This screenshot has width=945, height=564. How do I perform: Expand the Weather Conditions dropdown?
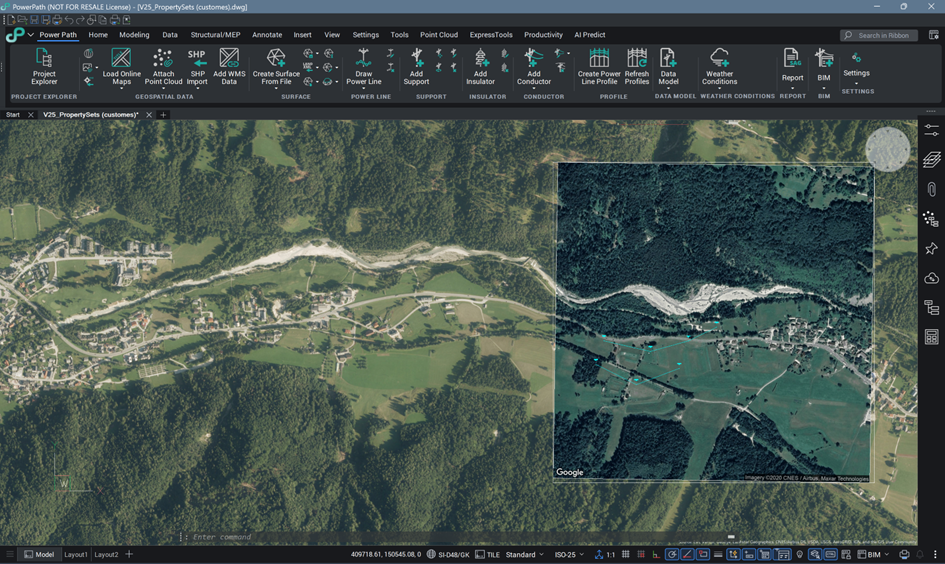(x=719, y=88)
